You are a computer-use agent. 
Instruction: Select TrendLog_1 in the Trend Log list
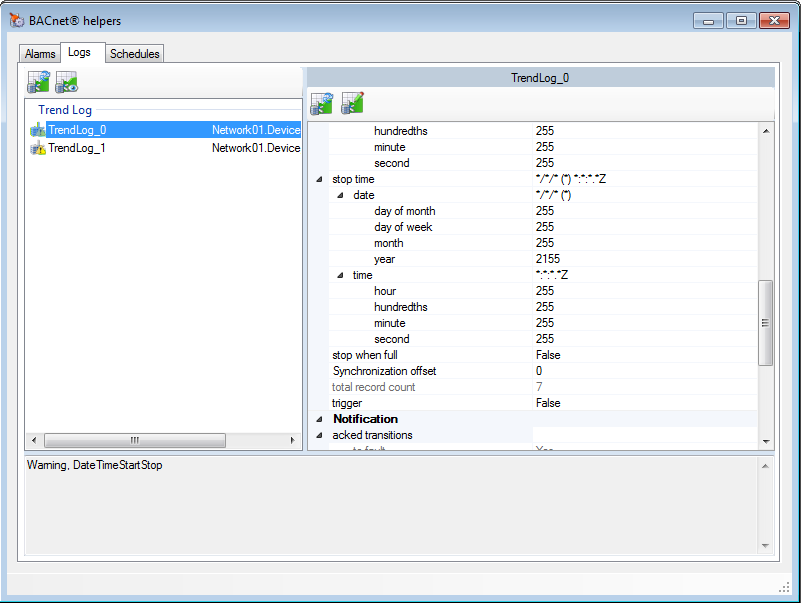(x=78, y=148)
